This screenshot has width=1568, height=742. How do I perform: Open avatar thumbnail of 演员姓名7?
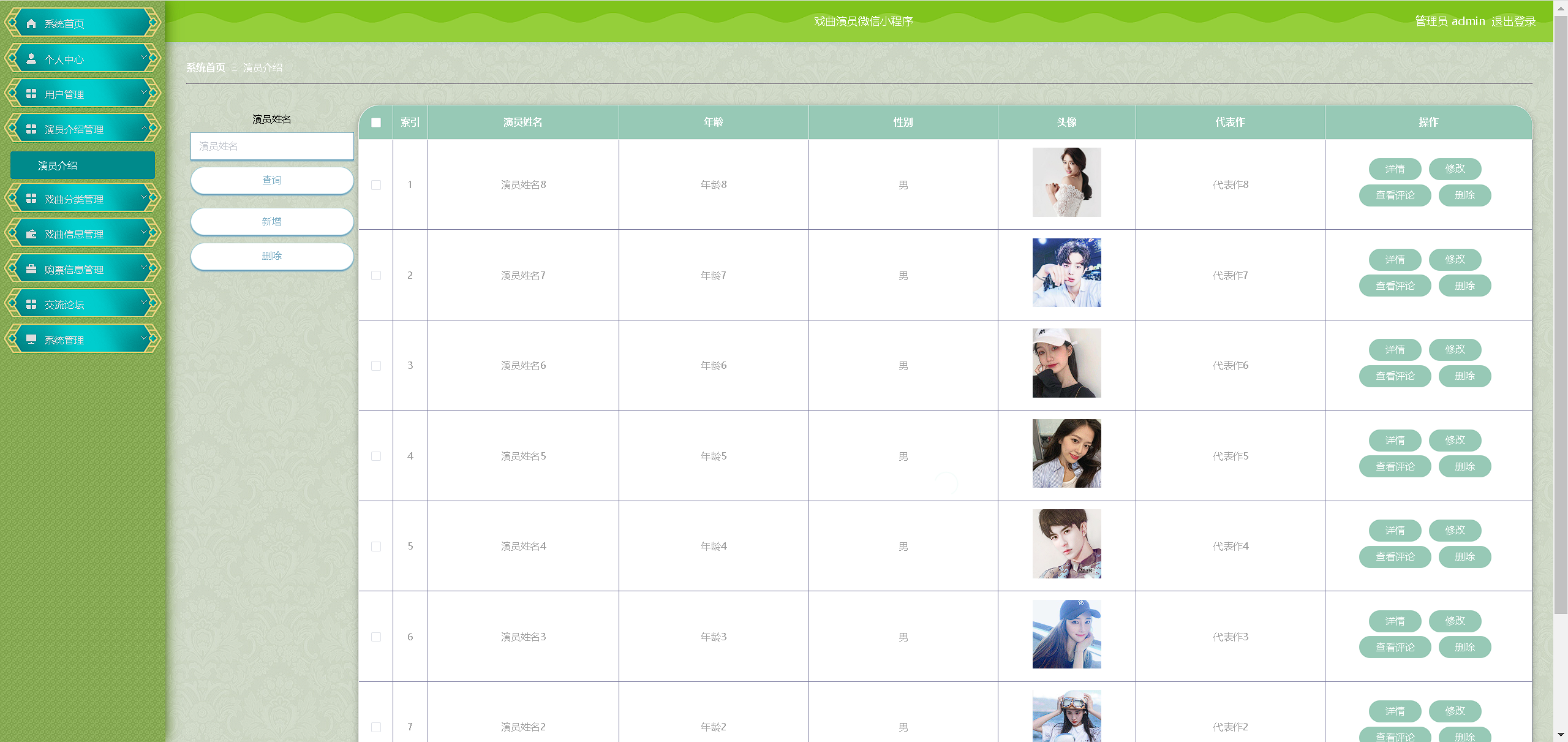[x=1066, y=273]
